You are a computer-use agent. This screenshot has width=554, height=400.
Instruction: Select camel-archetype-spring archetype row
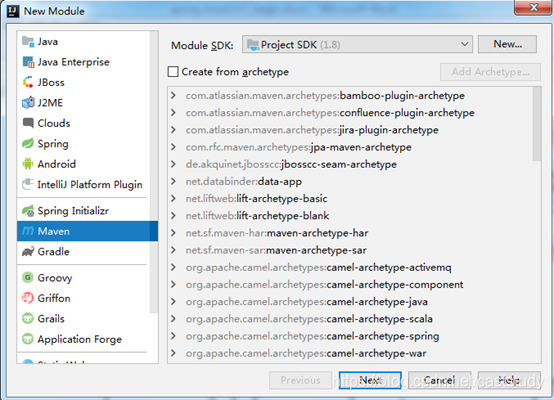350,336
